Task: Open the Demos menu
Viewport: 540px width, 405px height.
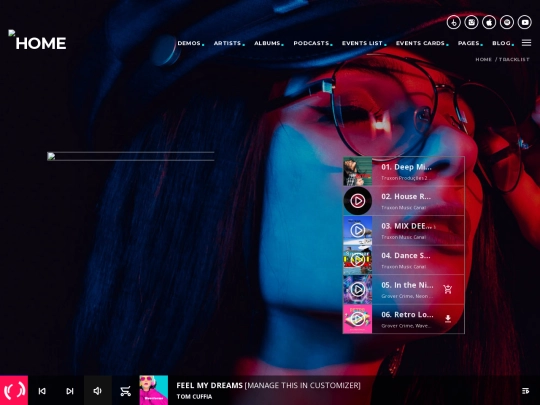Action: 189,43
